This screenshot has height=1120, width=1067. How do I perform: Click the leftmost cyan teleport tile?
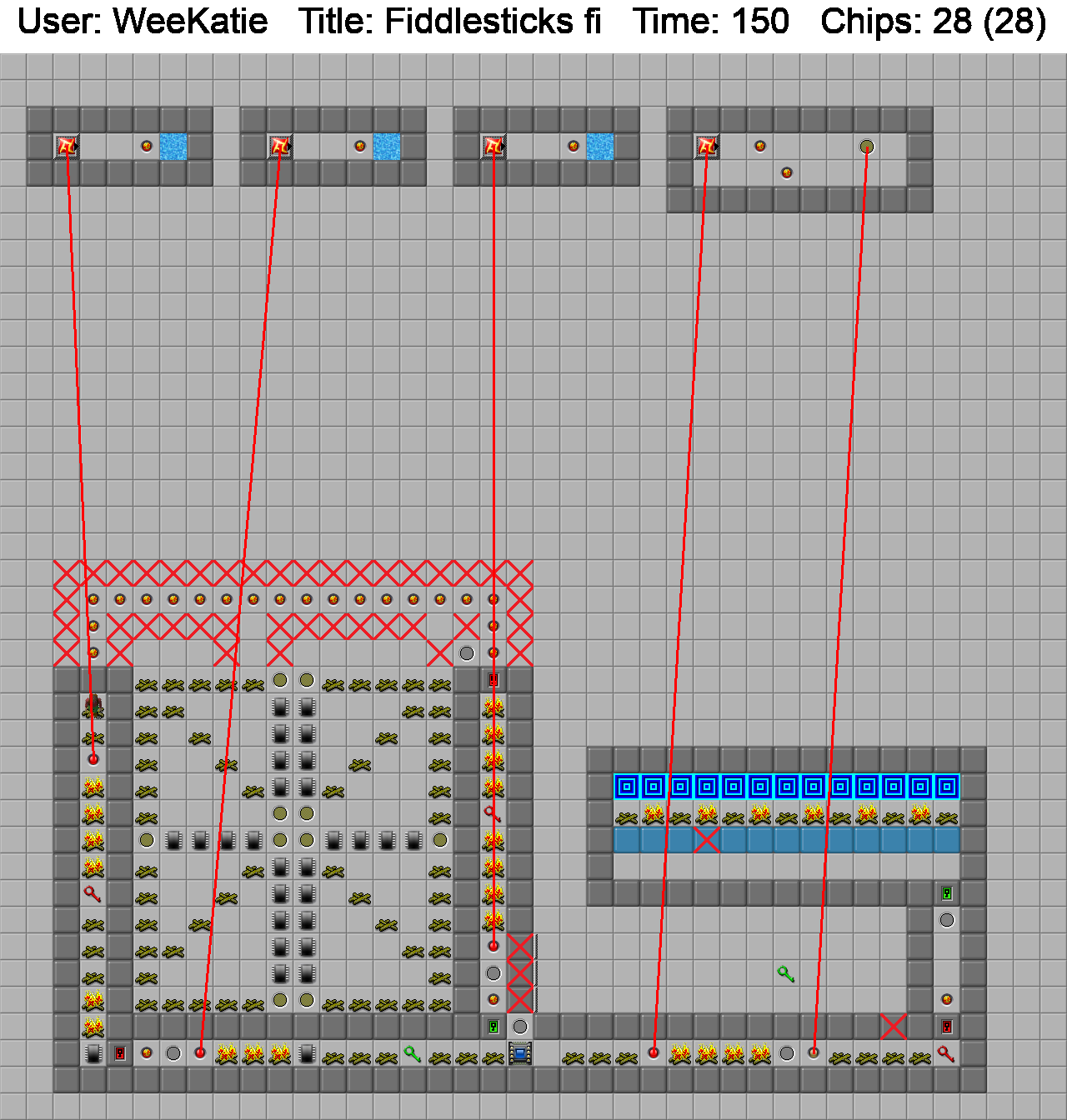627,787
